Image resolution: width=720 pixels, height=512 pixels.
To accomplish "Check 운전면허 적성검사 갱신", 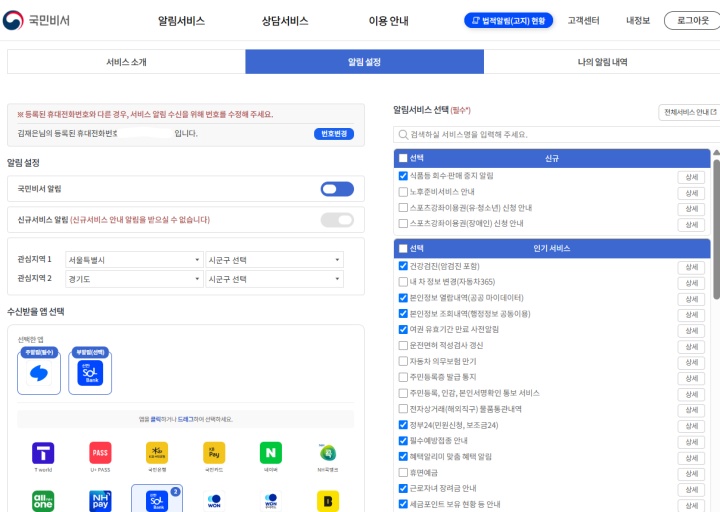I will tap(403, 345).
